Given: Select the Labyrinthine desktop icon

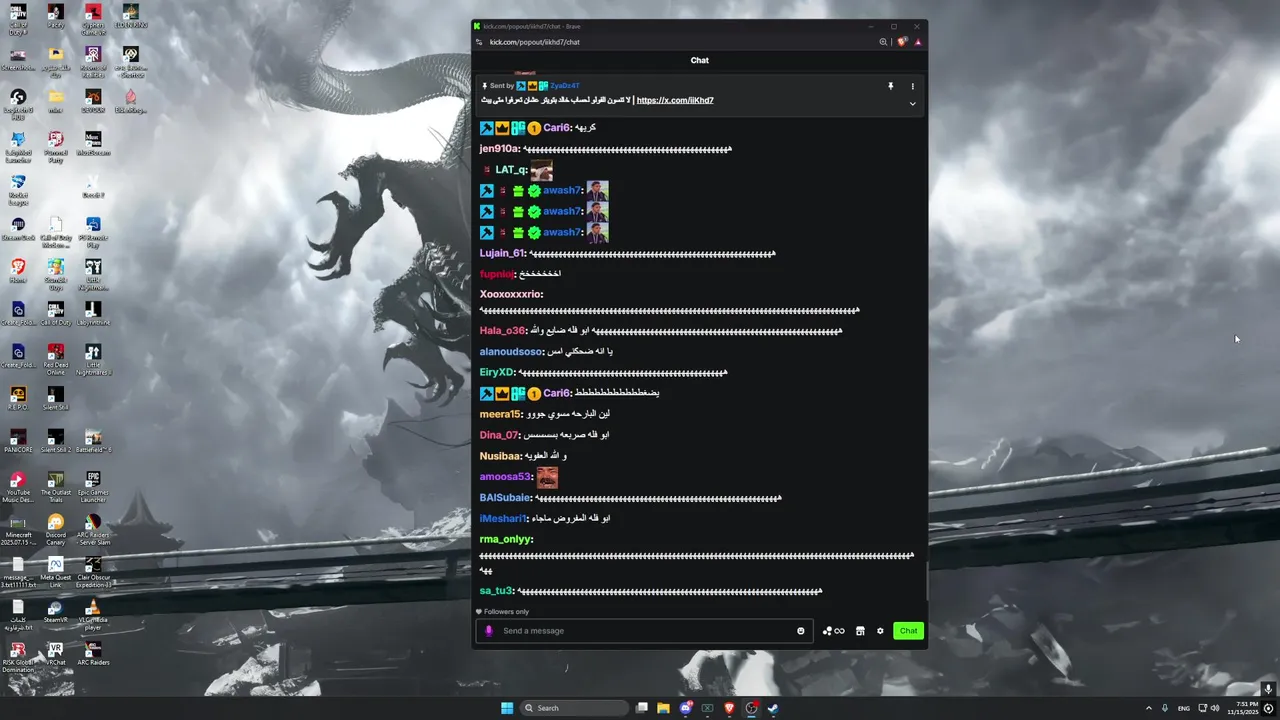Looking at the screenshot, I should click(x=93, y=314).
